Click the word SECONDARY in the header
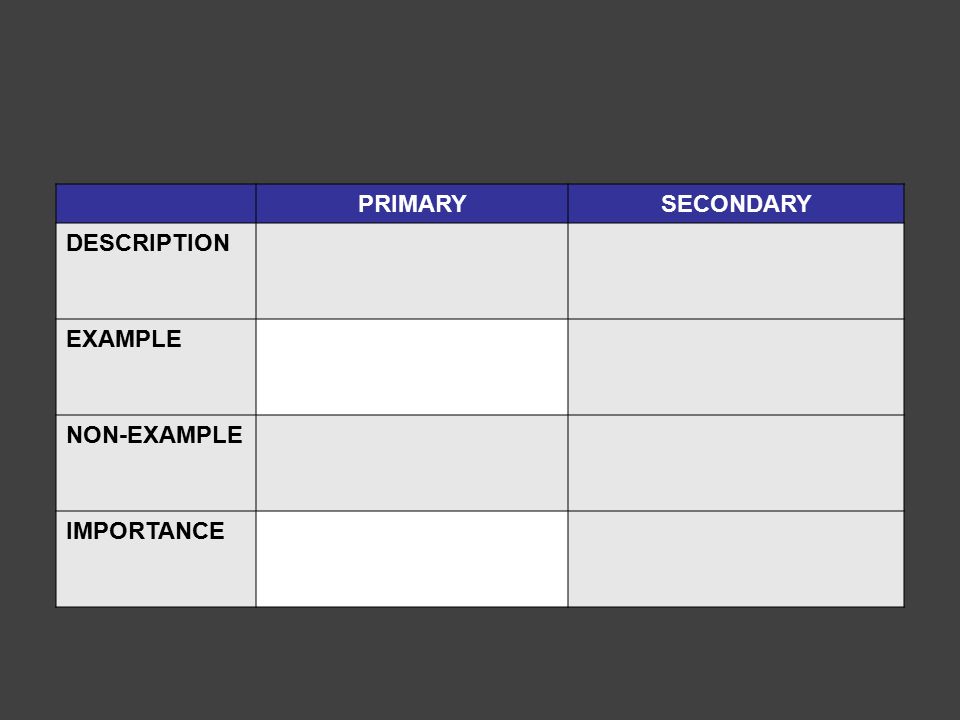Image resolution: width=960 pixels, height=720 pixels. pos(736,204)
